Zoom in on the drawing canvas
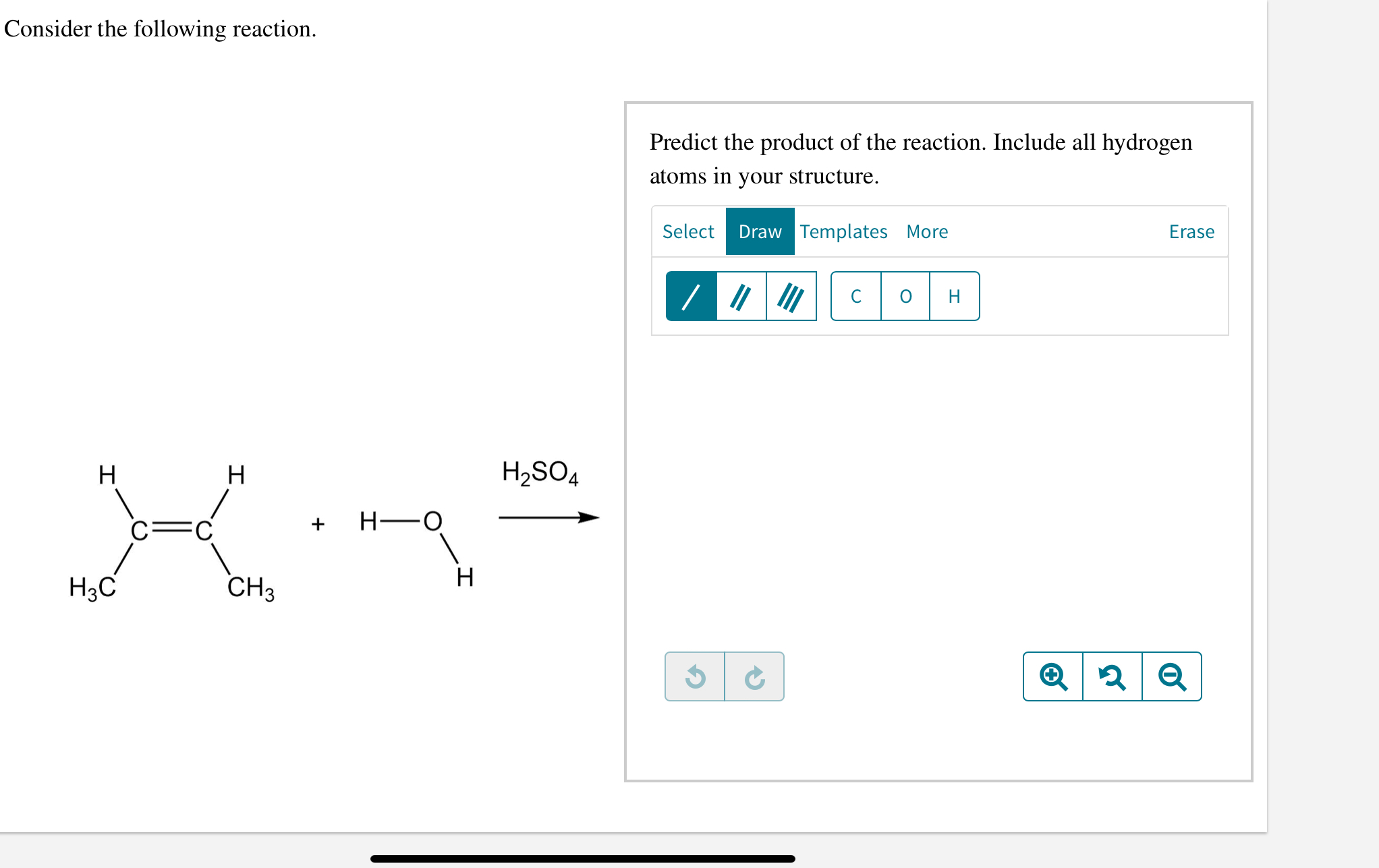 click(x=1053, y=676)
